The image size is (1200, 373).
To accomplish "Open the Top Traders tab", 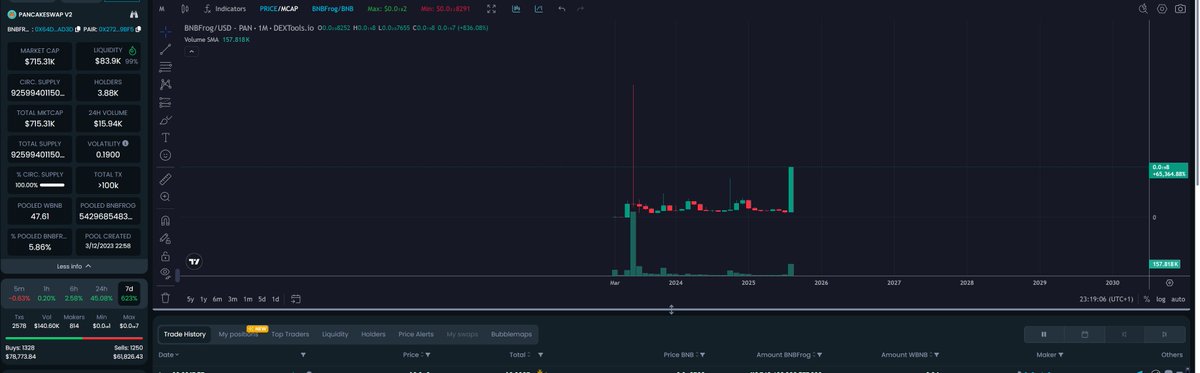I will click(x=291, y=334).
